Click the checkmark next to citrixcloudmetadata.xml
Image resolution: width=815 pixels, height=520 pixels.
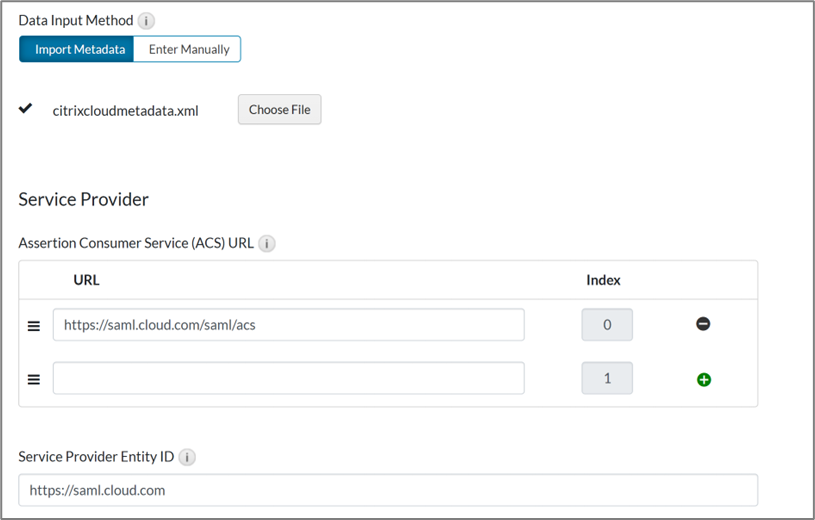26,109
